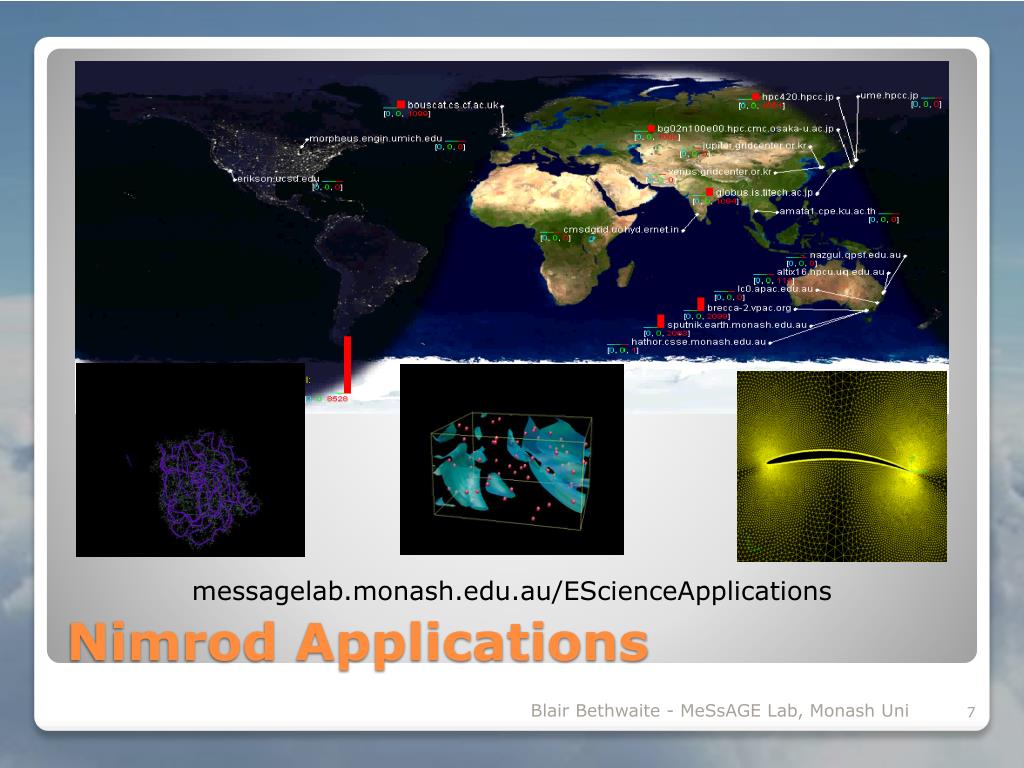Viewport: 1024px width, 768px height.
Task: Click the venus.gridcenter.or.kr host label
Action: 720,172
